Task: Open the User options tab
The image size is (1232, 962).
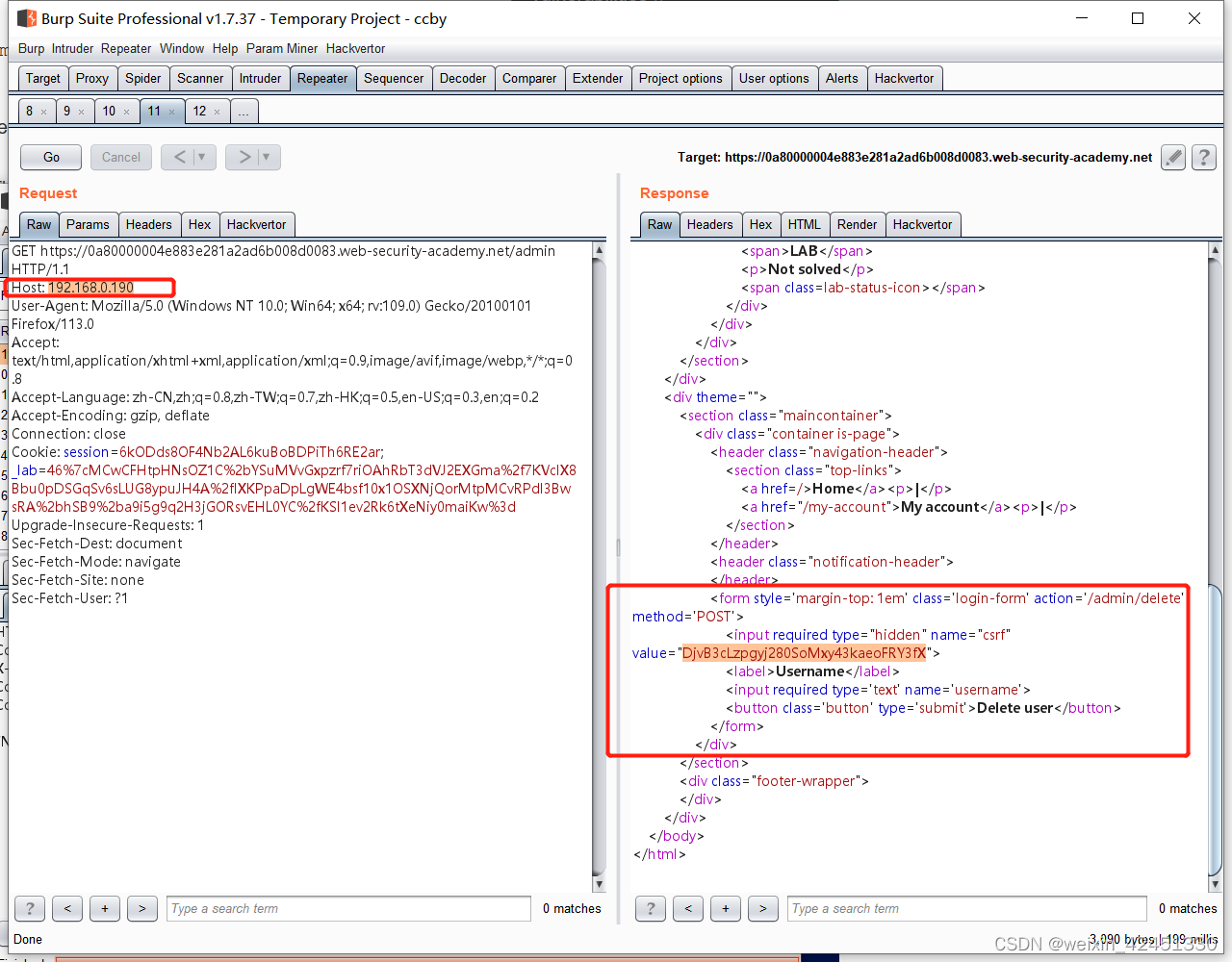Action: 774,78
